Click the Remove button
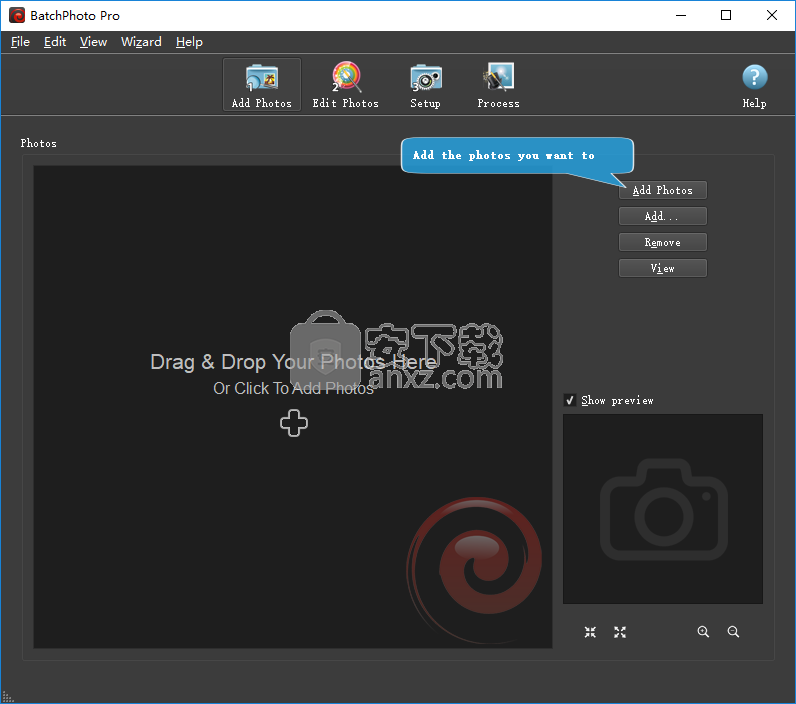Viewport: 796px width, 704px height. click(x=662, y=242)
